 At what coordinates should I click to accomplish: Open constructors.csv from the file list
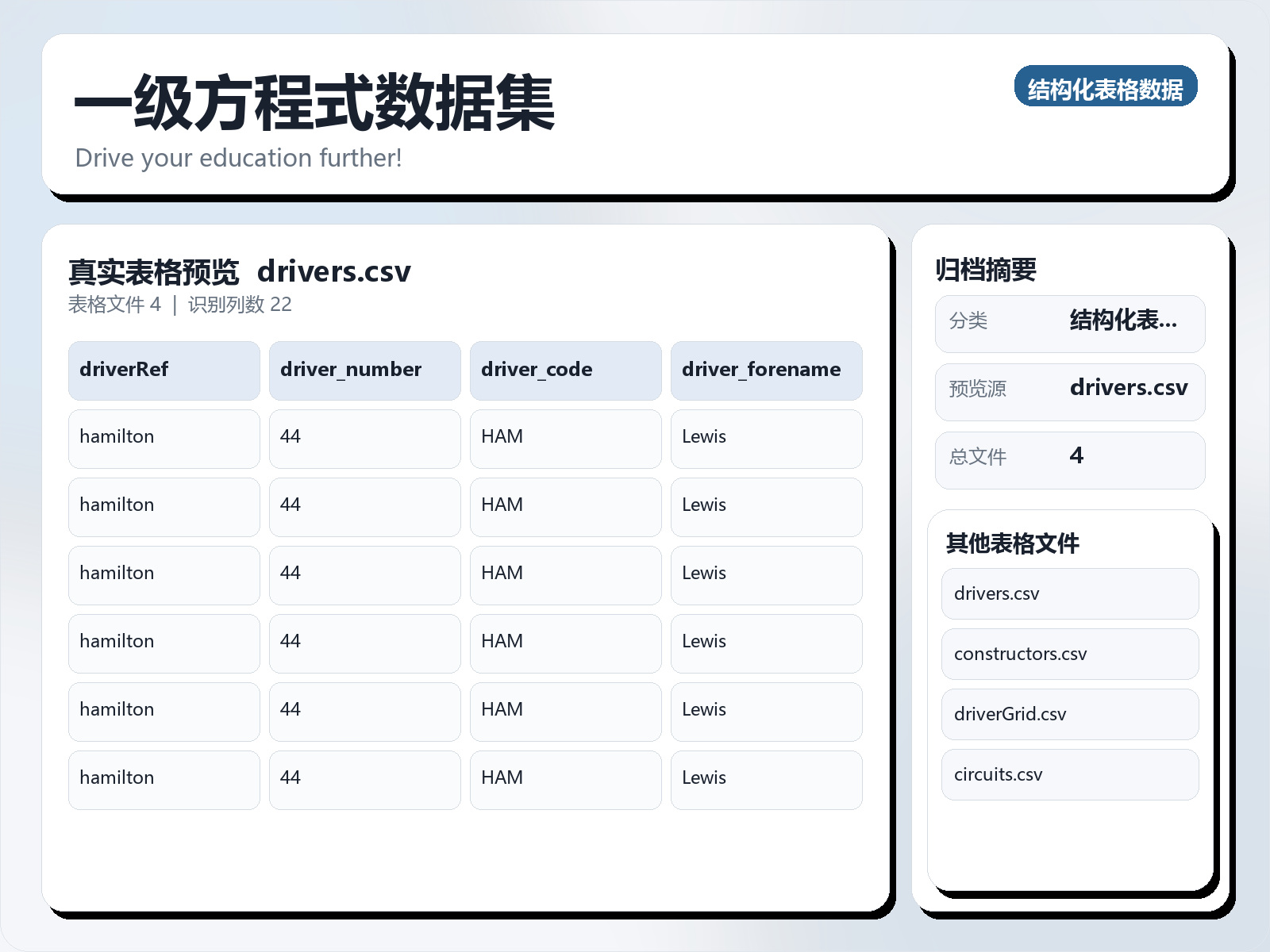tap(1069, 654)
